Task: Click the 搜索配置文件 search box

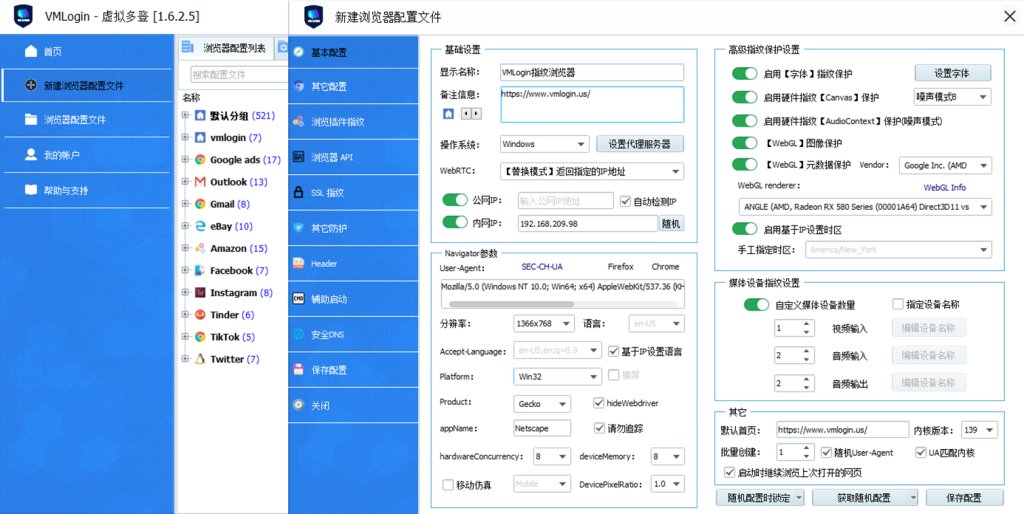Action: (239, 74)
